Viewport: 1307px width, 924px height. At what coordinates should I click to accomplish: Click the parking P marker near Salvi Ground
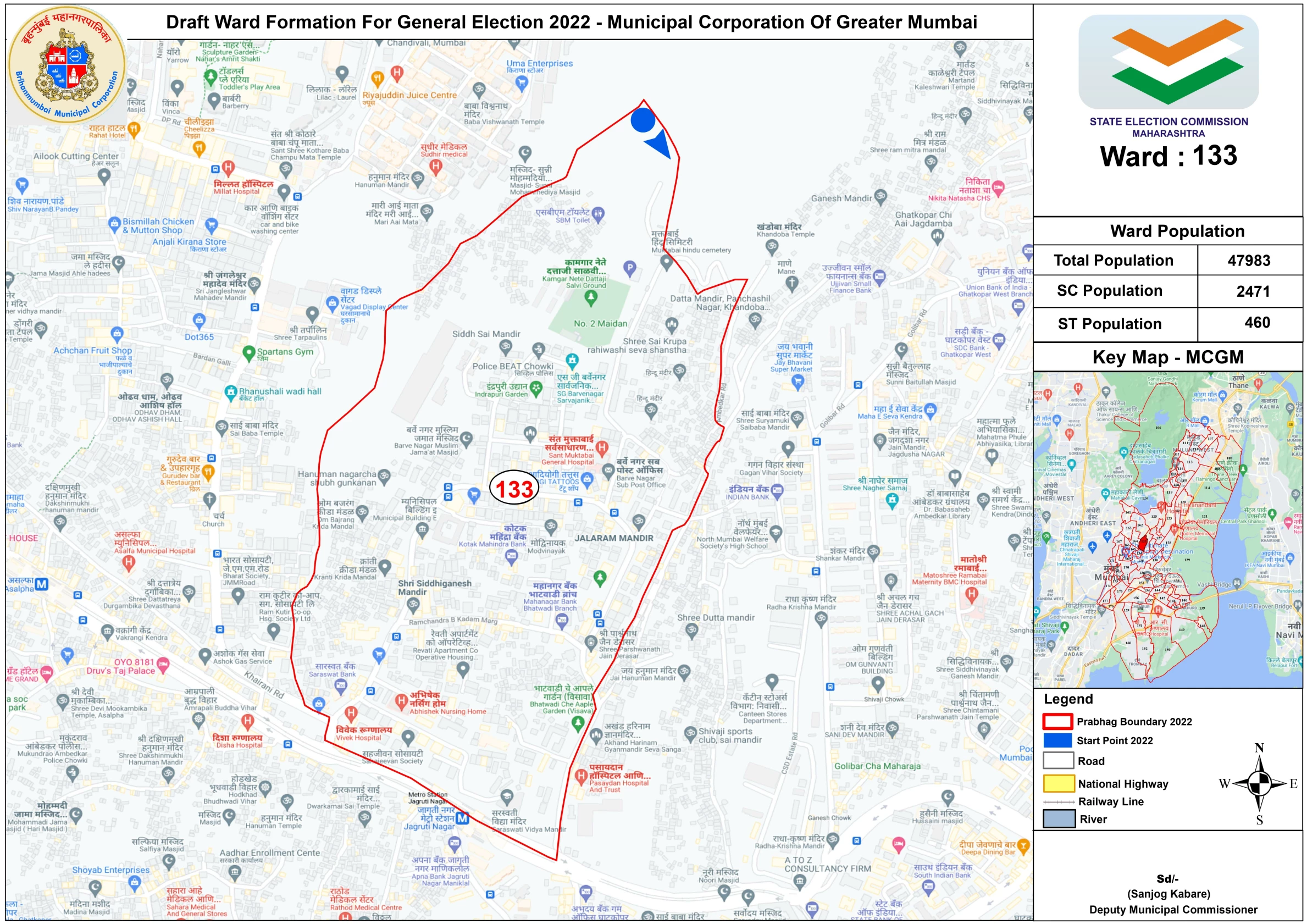tap(630, 267)
